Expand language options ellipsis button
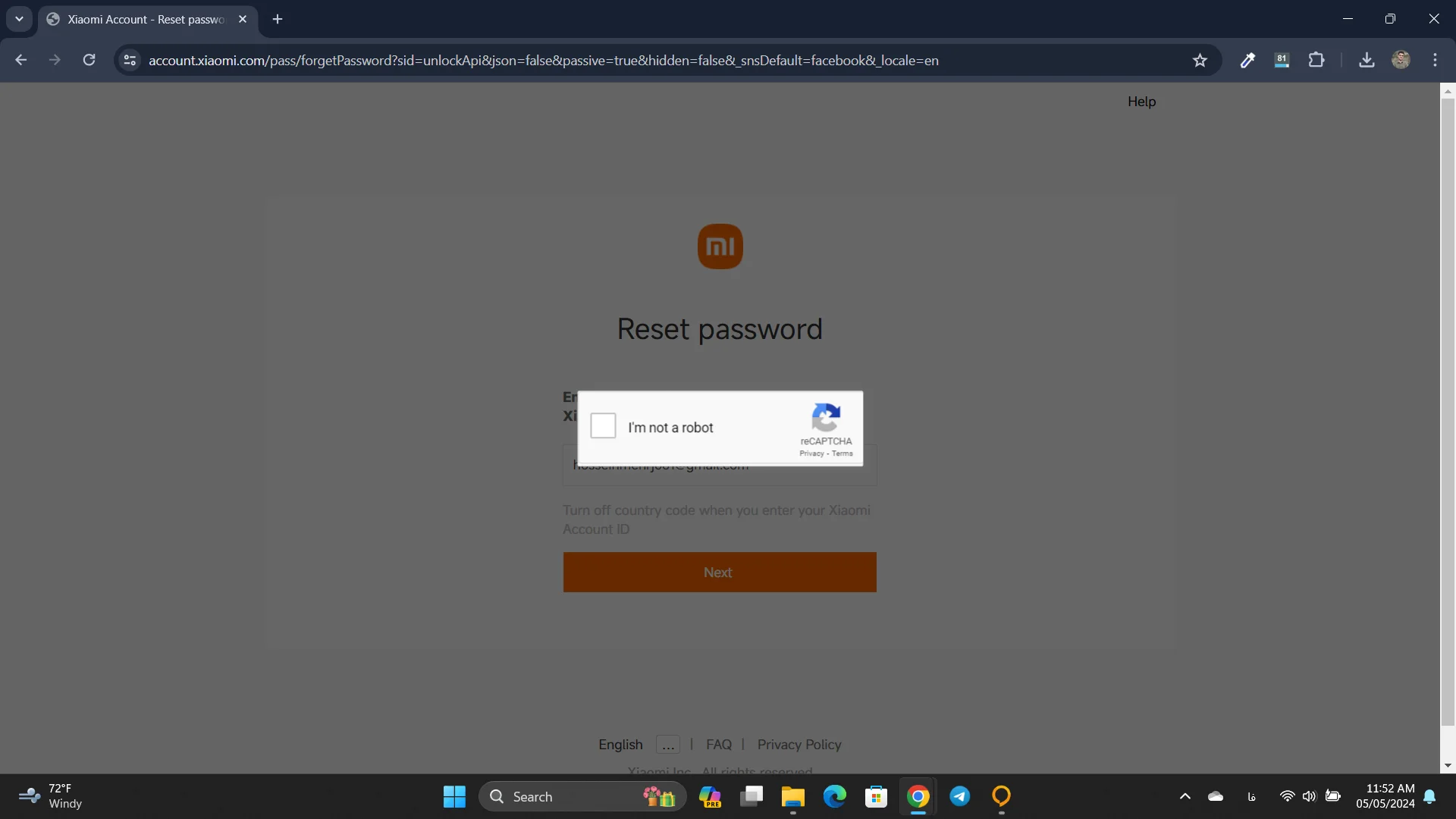Screen dimensions: 1456x819 pos(667,745)
